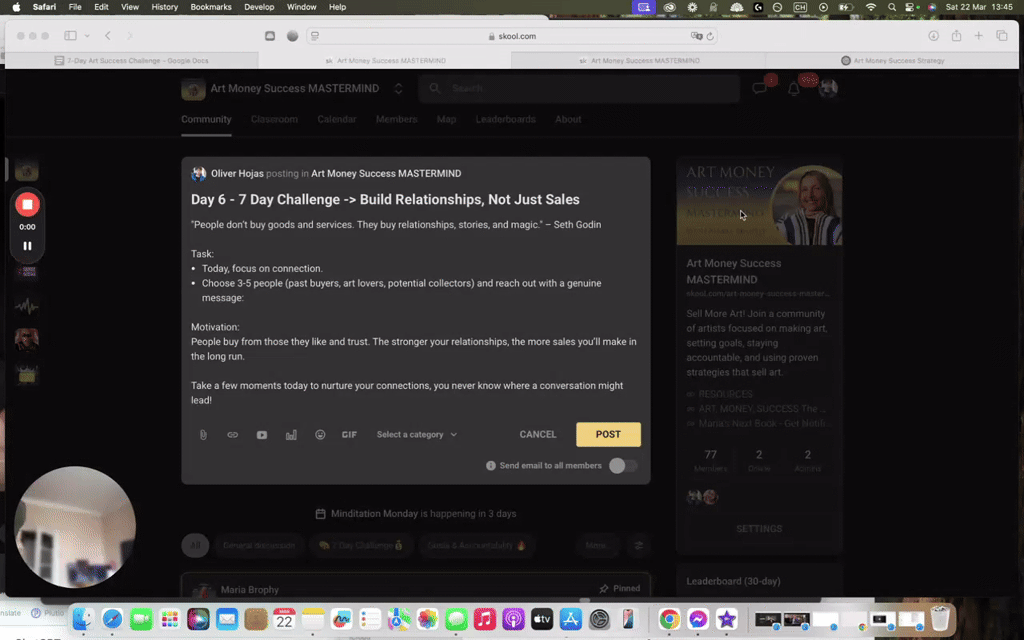Go to the Leaderboards tab

click(x=505, y=120)
